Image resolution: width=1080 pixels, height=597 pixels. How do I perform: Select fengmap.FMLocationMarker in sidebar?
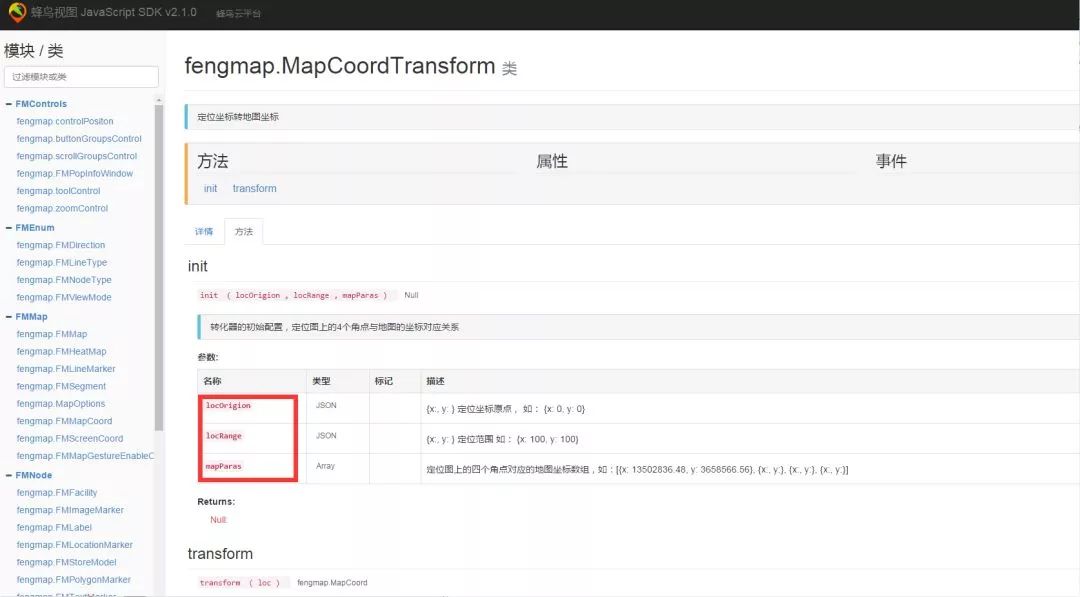(74, 545)
